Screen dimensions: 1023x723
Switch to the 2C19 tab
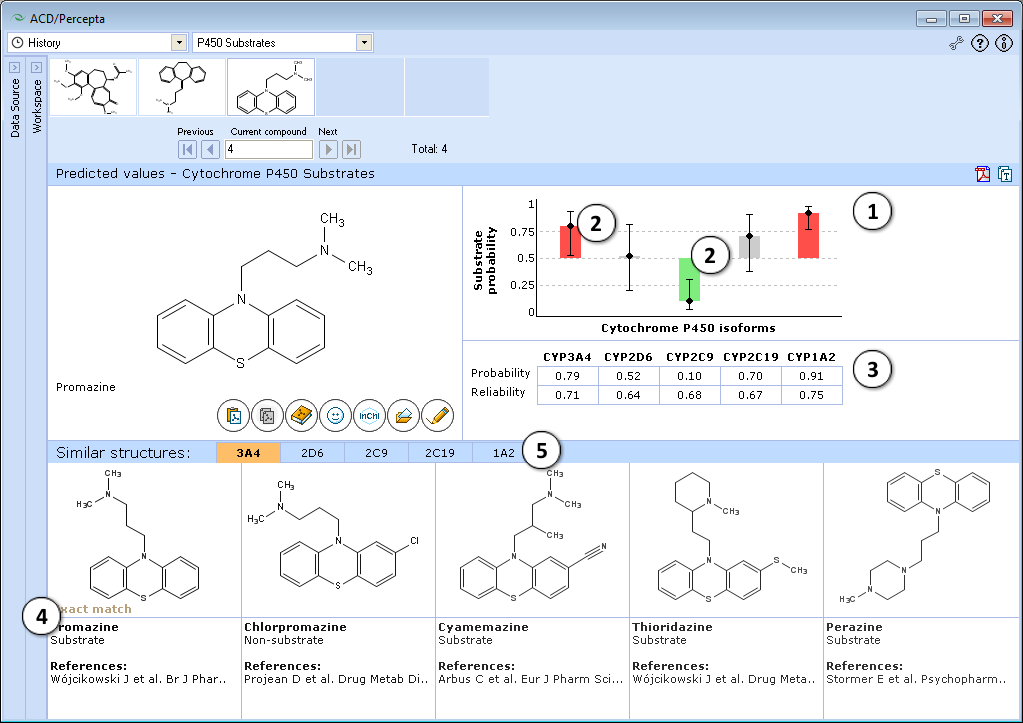(x=440, y=453)
